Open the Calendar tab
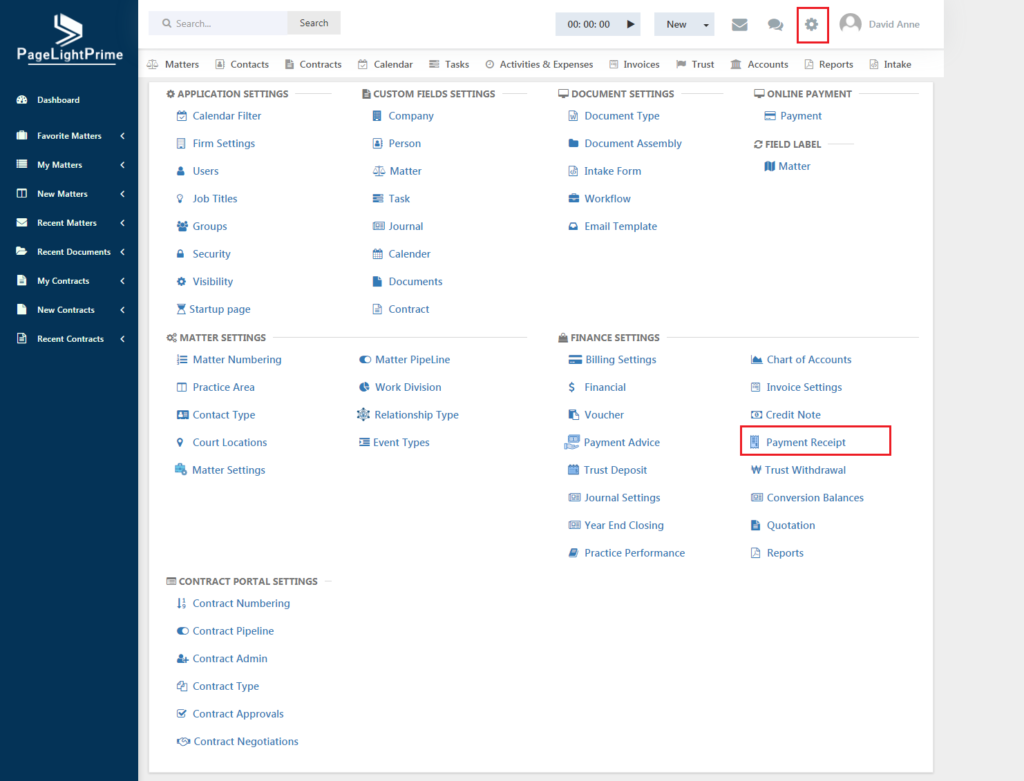This screenshot has width=1024, height=781. (x=385, y=64)
